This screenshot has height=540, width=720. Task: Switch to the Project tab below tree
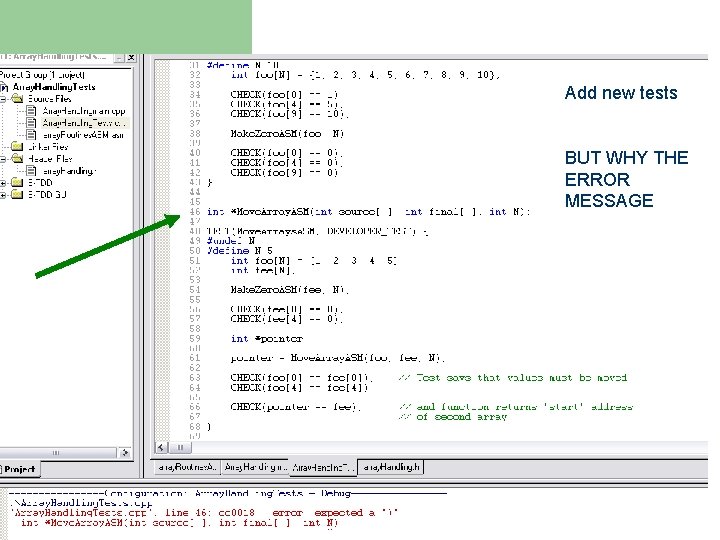point(20,469)
